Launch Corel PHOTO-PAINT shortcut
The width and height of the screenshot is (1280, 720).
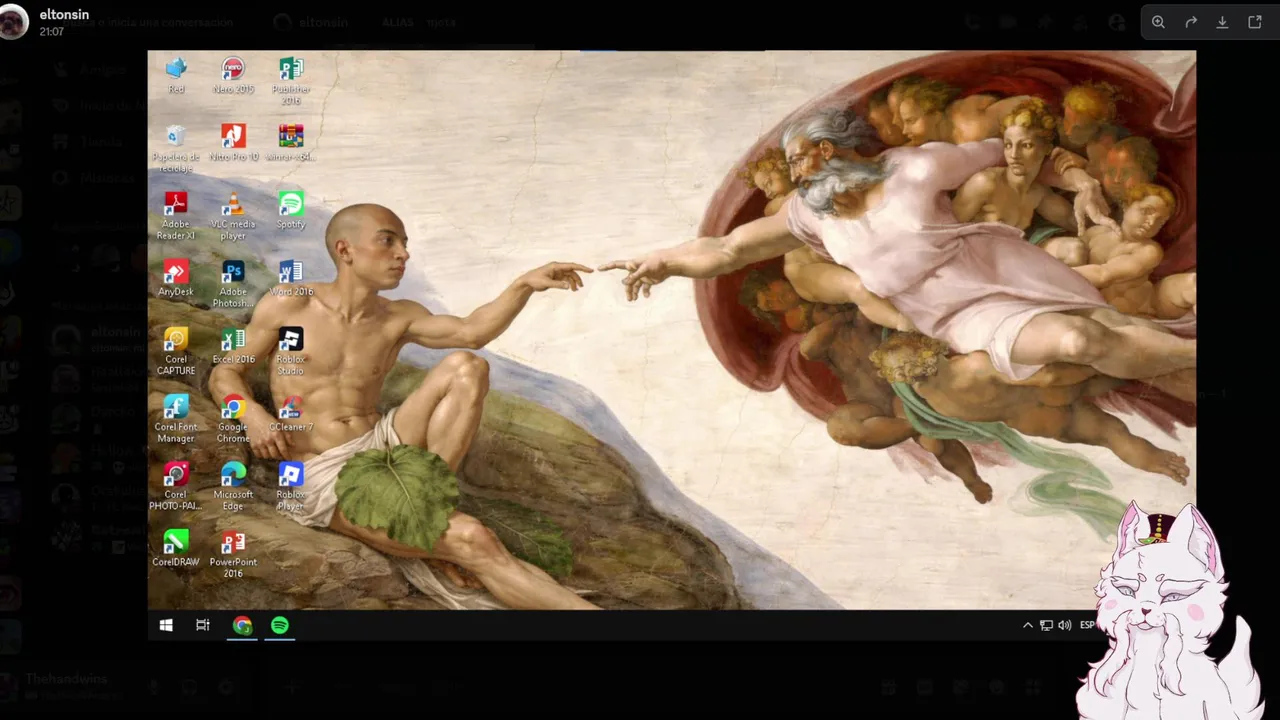(176, 486)
